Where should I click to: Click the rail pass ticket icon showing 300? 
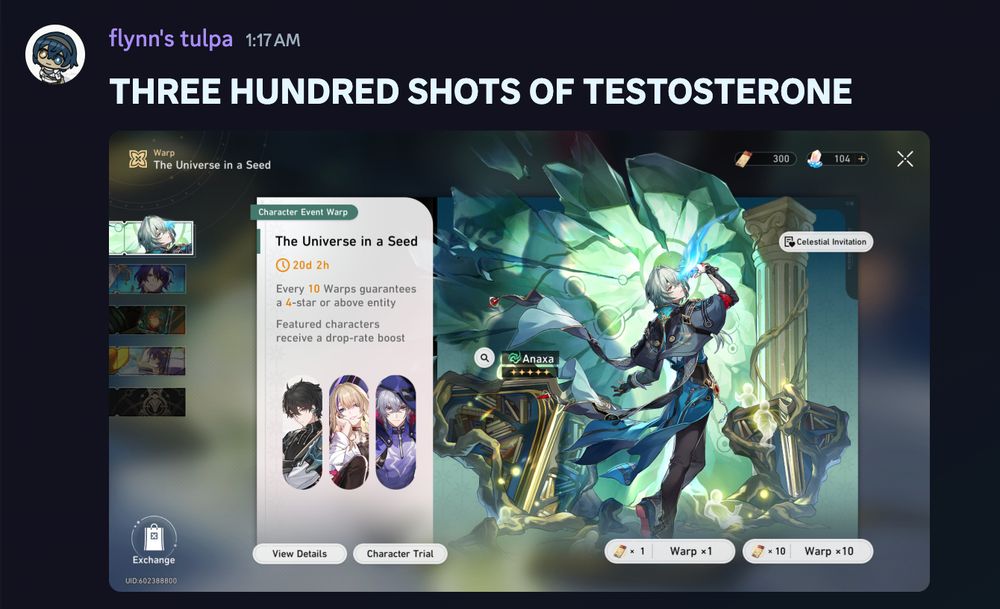[744, 159]
